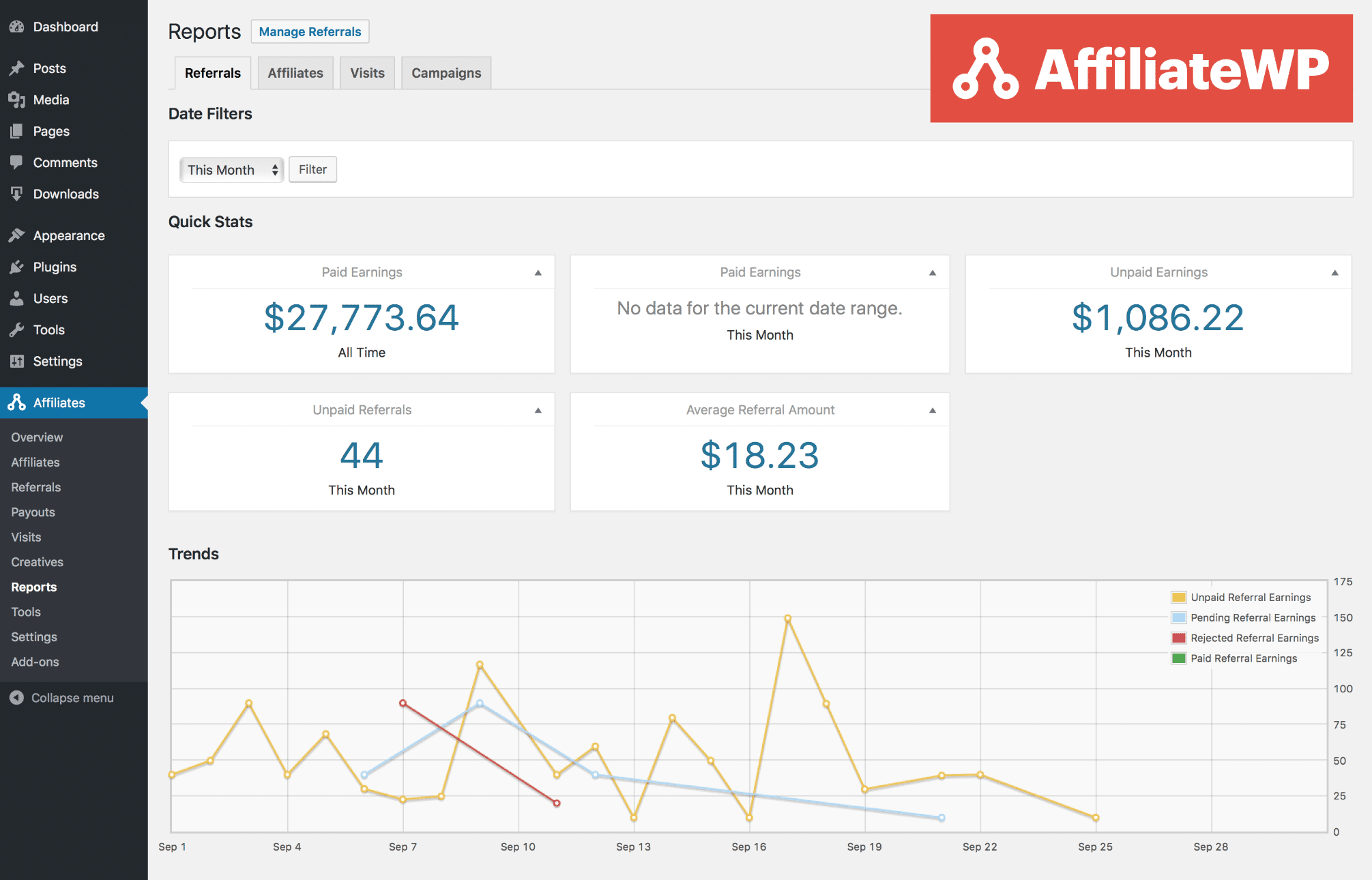Click the Sep 13 axis label
1372x880 pixels.
click(x=633, y=847)
